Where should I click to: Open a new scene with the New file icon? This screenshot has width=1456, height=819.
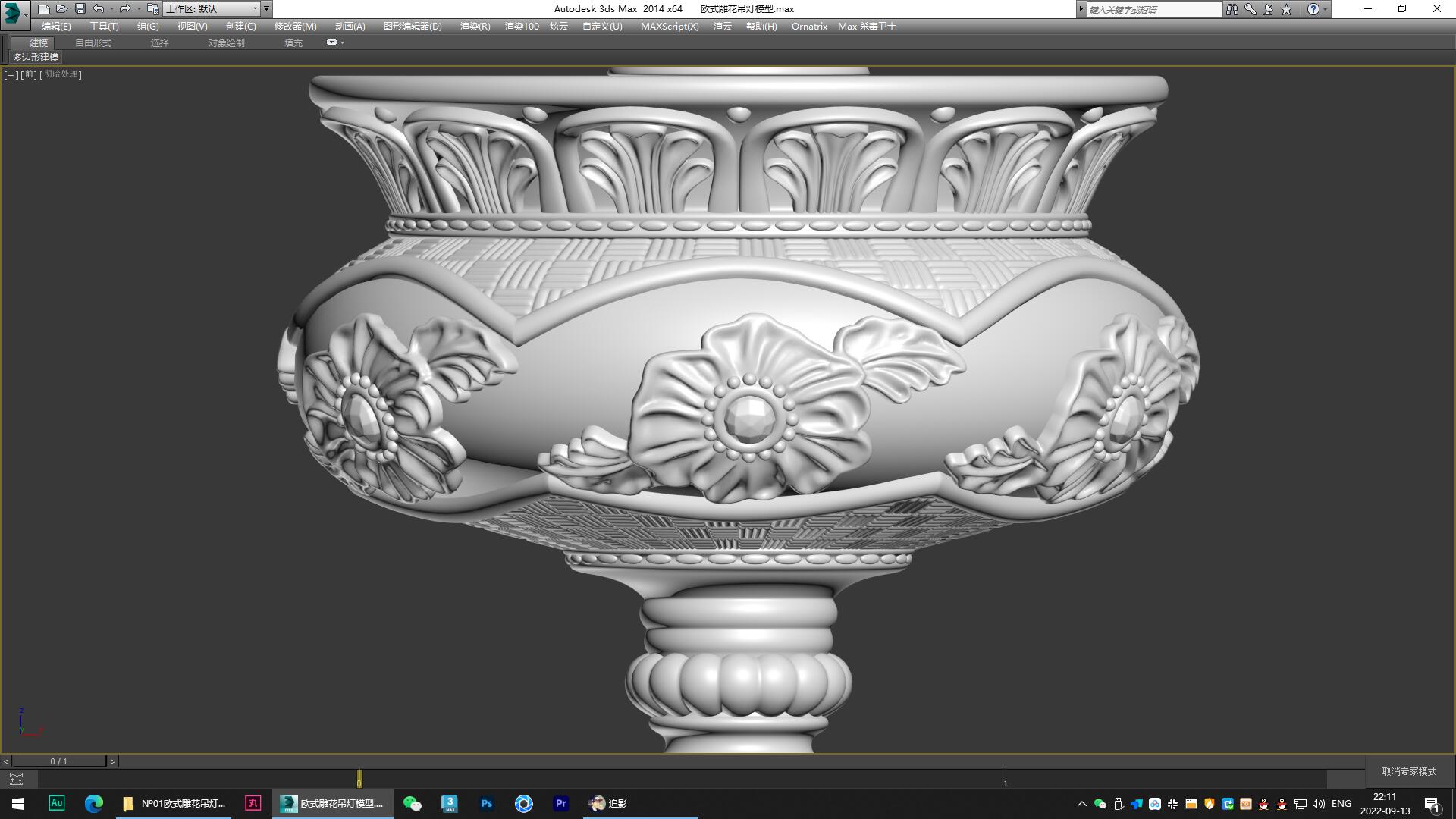[x=44, y=8]
